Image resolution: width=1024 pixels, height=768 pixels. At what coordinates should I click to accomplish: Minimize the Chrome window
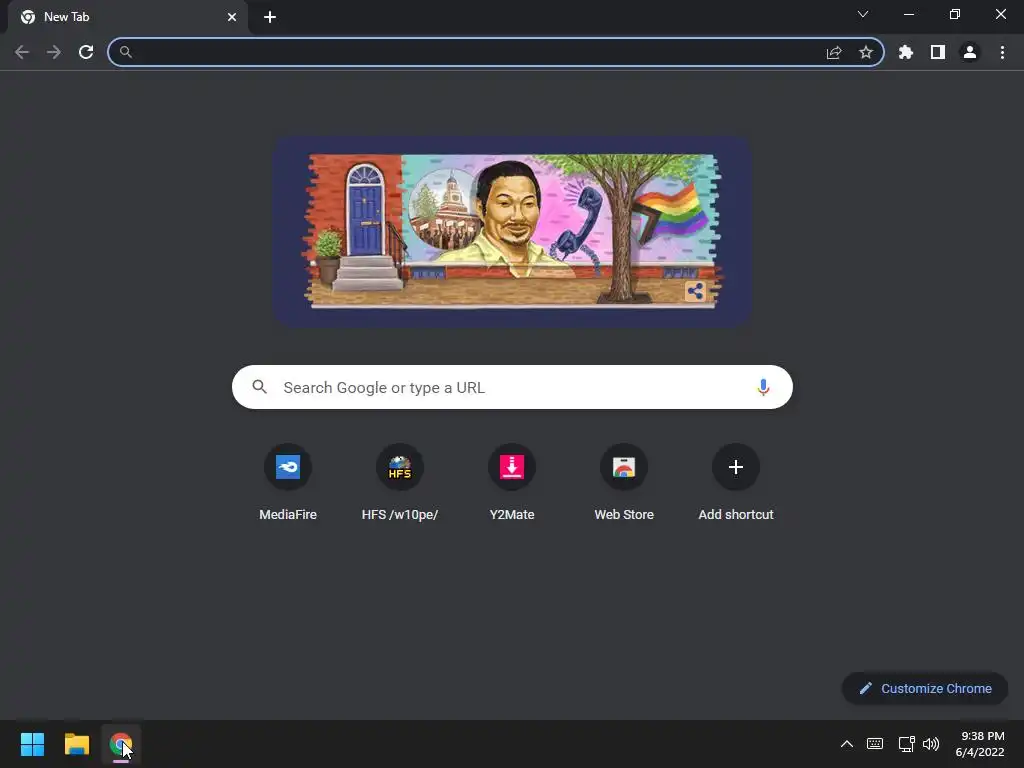click(x=909, y=14)
